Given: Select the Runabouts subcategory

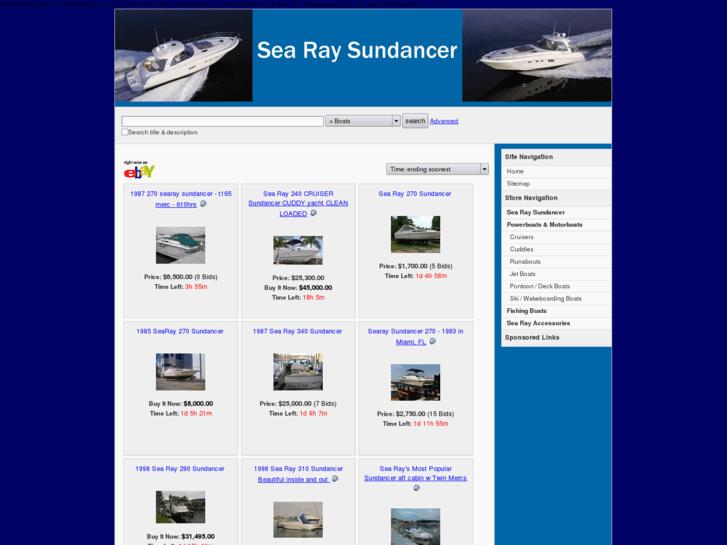Looking at the screenshot, I should click(525, 262).
